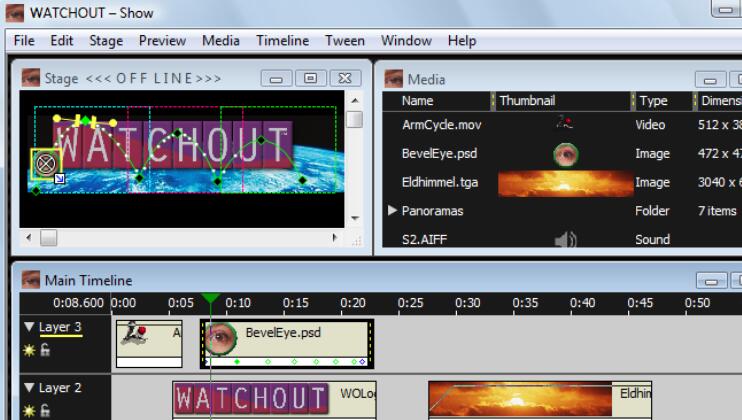Screen dimensions: 742x420
Task: Select S2.AIFF sound item
Action: pyautogui.click(x=424, y=240)
